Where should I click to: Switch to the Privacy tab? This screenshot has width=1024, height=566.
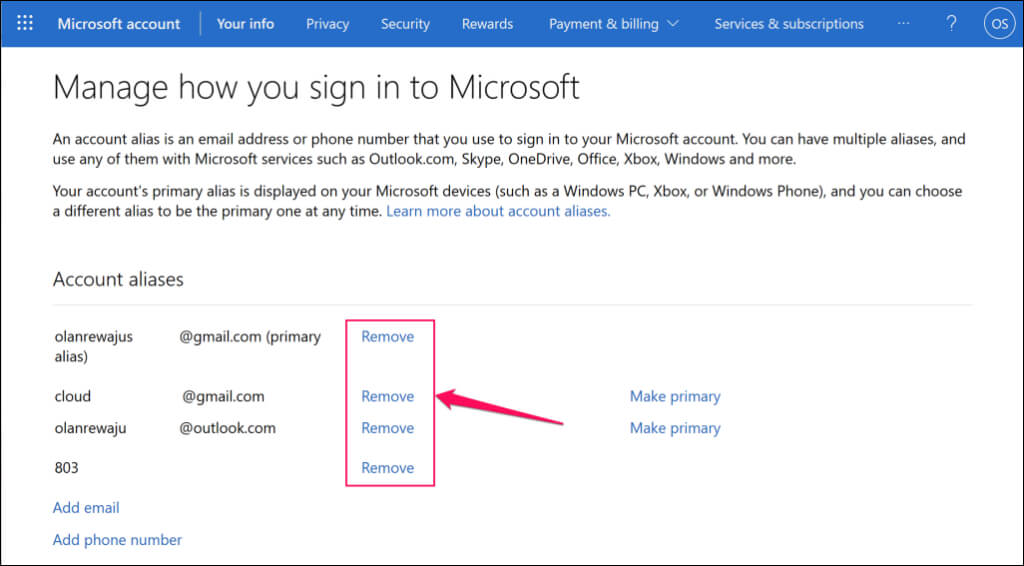point(327,23)
